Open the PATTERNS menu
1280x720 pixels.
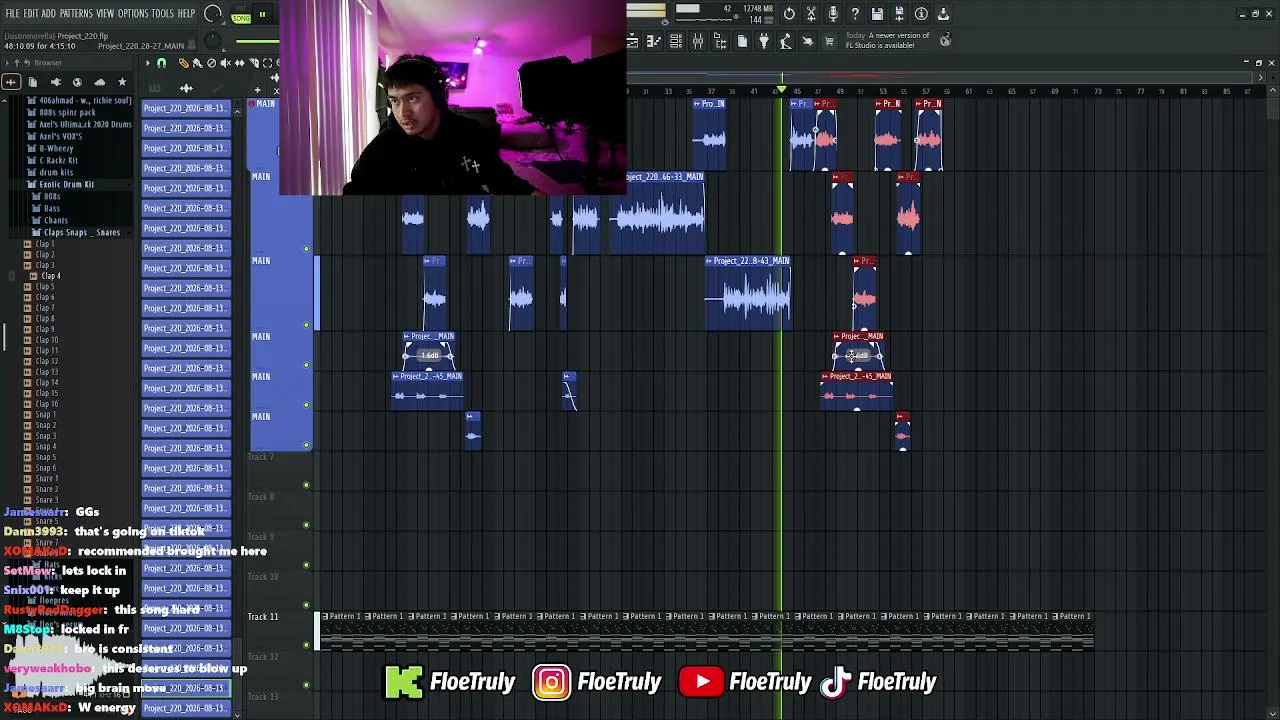[76, 14]
